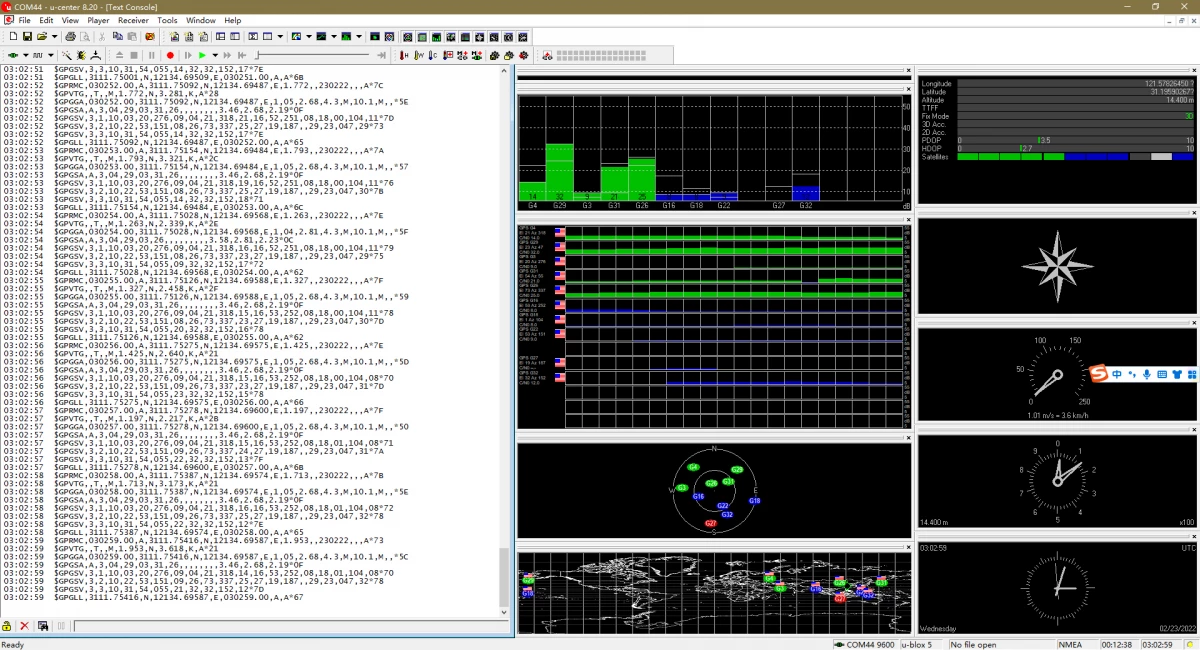Expand the Table view dropdown arrow
1200x650 pixels.
(280, 37)
